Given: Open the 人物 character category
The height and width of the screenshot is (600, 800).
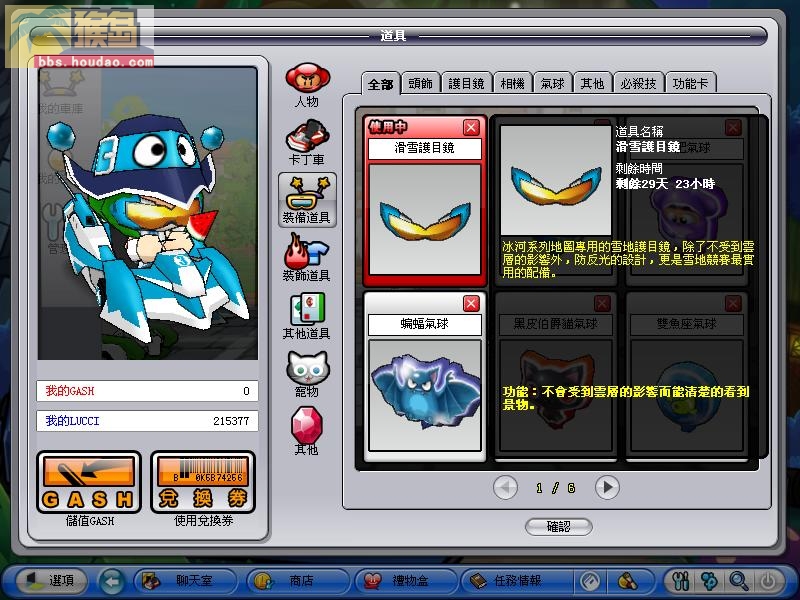Looking at the screenshot, I should (307, 85).
